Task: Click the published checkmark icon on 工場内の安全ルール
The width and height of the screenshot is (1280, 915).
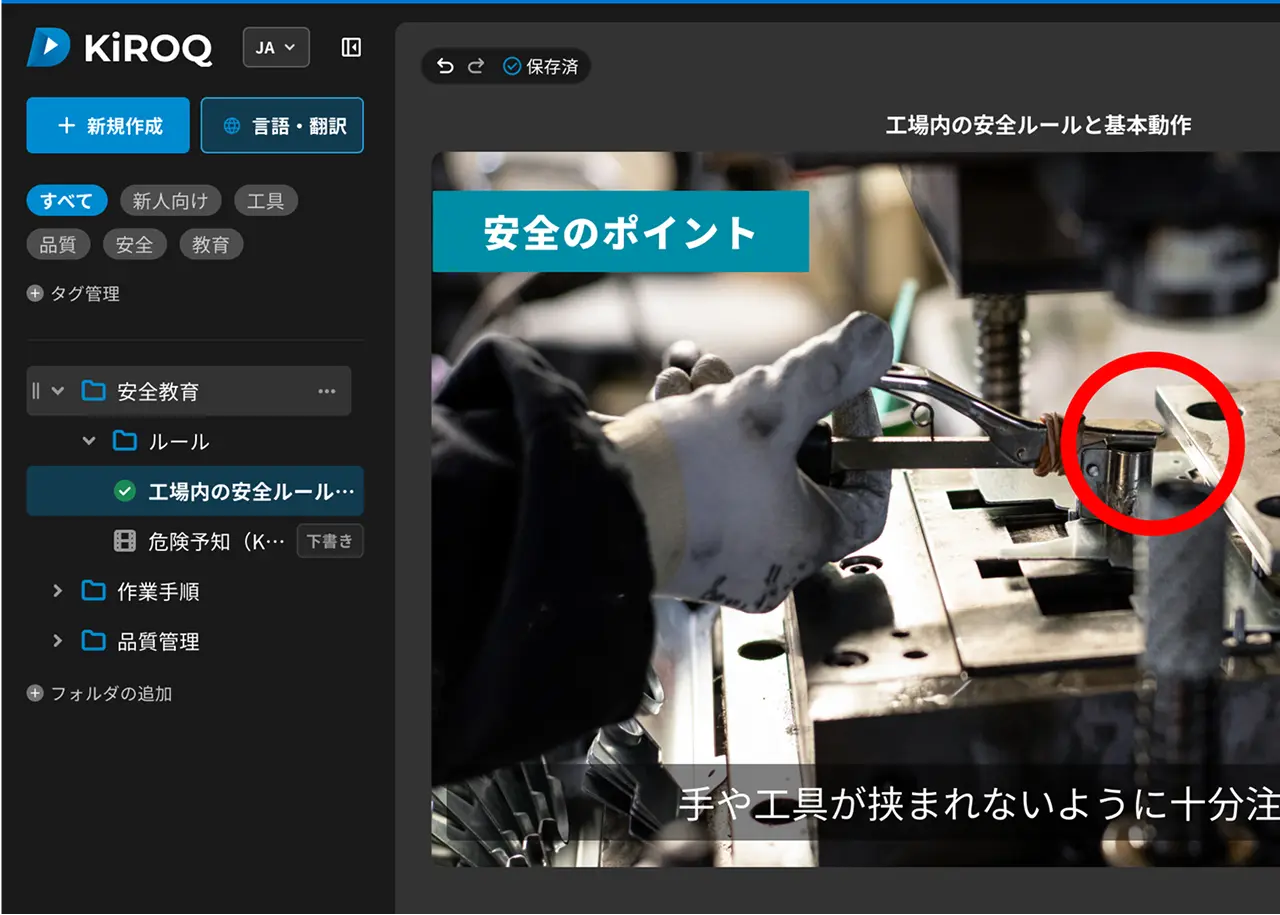Action: coord(125,491)
